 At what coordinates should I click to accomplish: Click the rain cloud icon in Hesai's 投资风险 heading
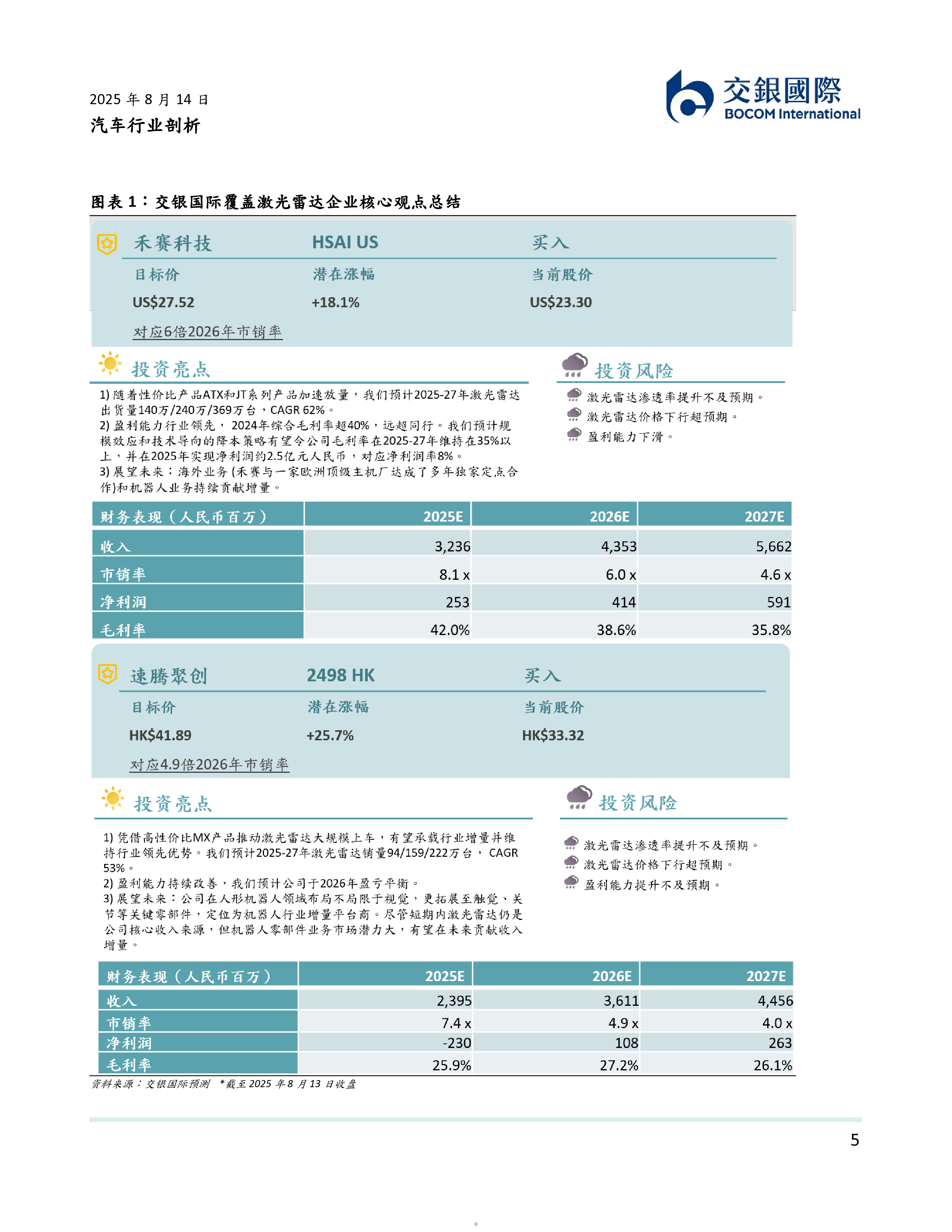(x=575, y=365)
